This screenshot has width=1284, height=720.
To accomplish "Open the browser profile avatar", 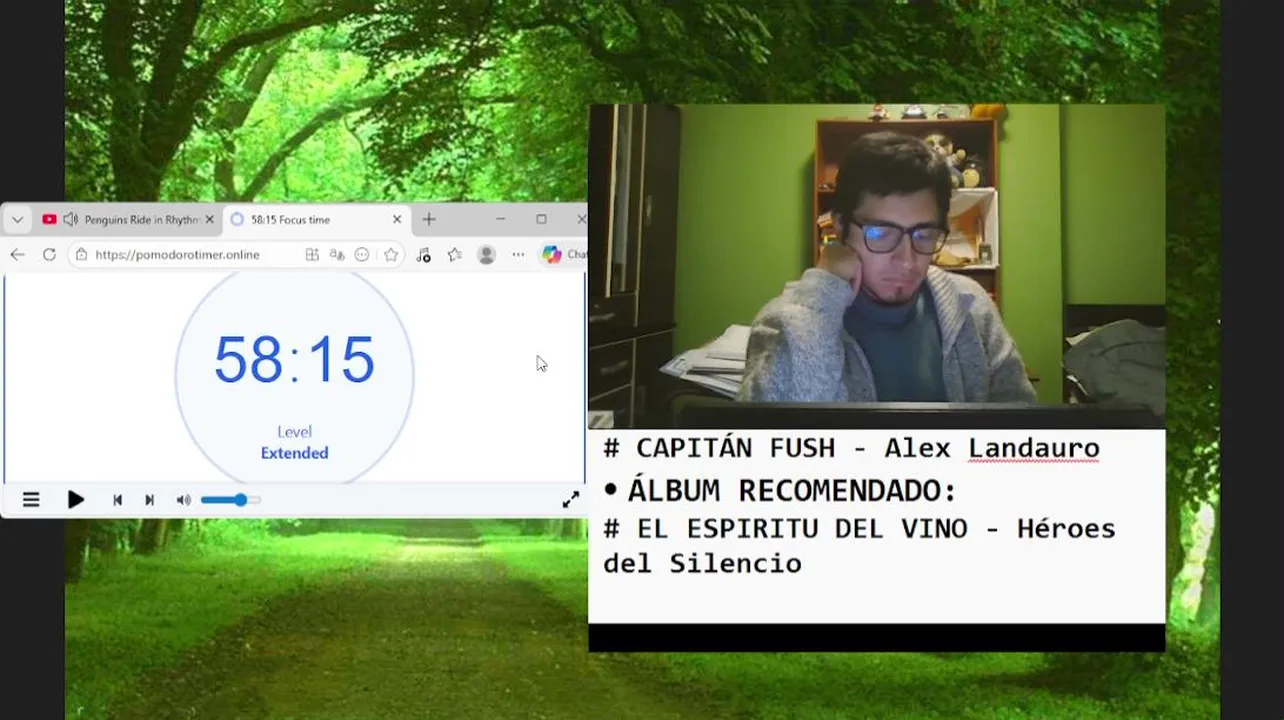I will 487,255.
